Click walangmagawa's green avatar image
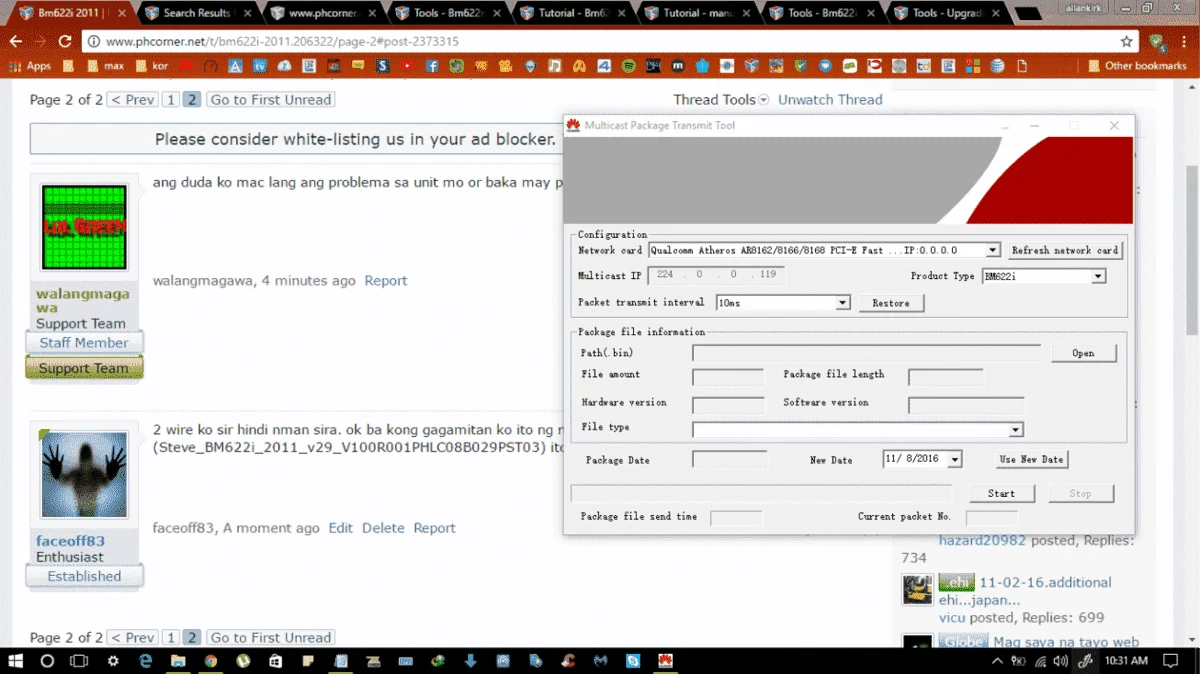The width and height of the screenshot is (1200, 674). point(84,228)
